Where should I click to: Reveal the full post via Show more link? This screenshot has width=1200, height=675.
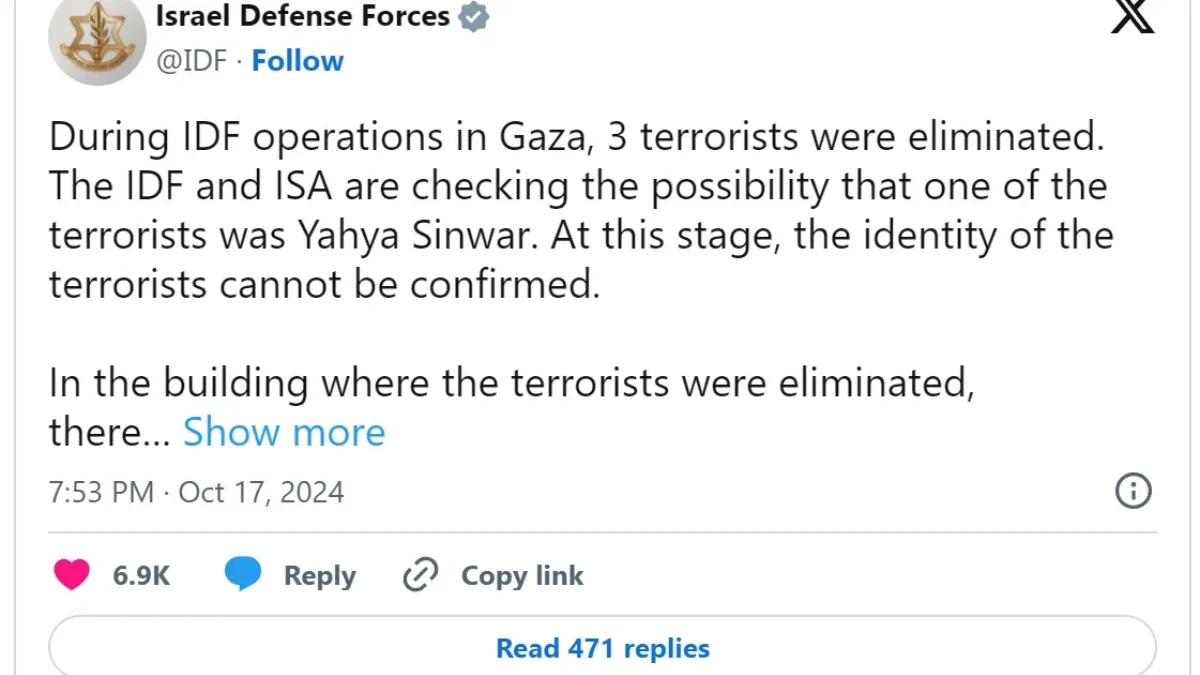283,431
